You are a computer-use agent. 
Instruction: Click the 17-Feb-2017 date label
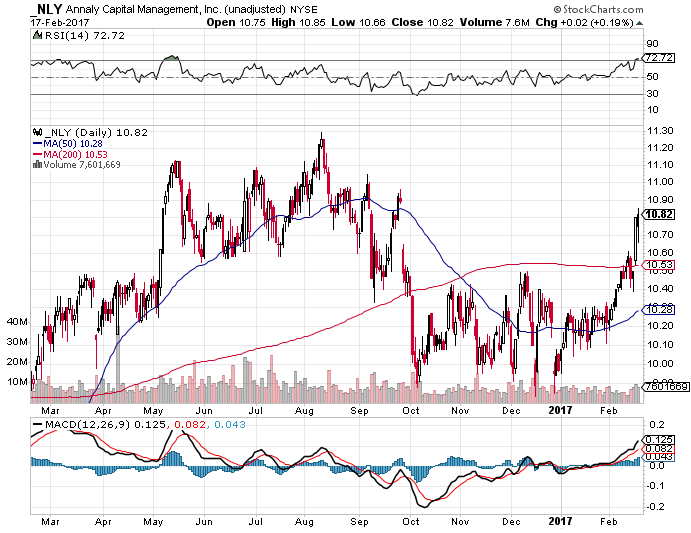coord(60,22)
